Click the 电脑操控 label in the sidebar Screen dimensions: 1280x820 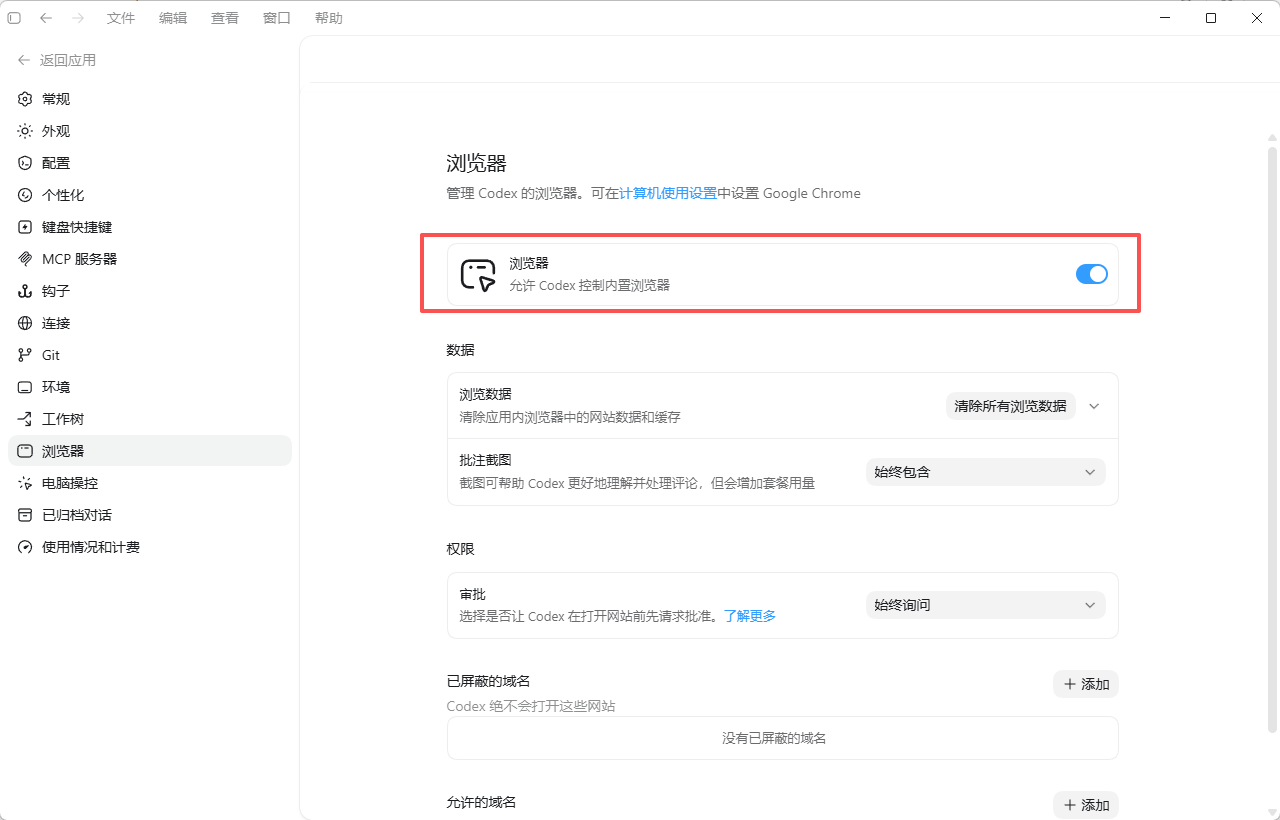[x=70, y=483]
